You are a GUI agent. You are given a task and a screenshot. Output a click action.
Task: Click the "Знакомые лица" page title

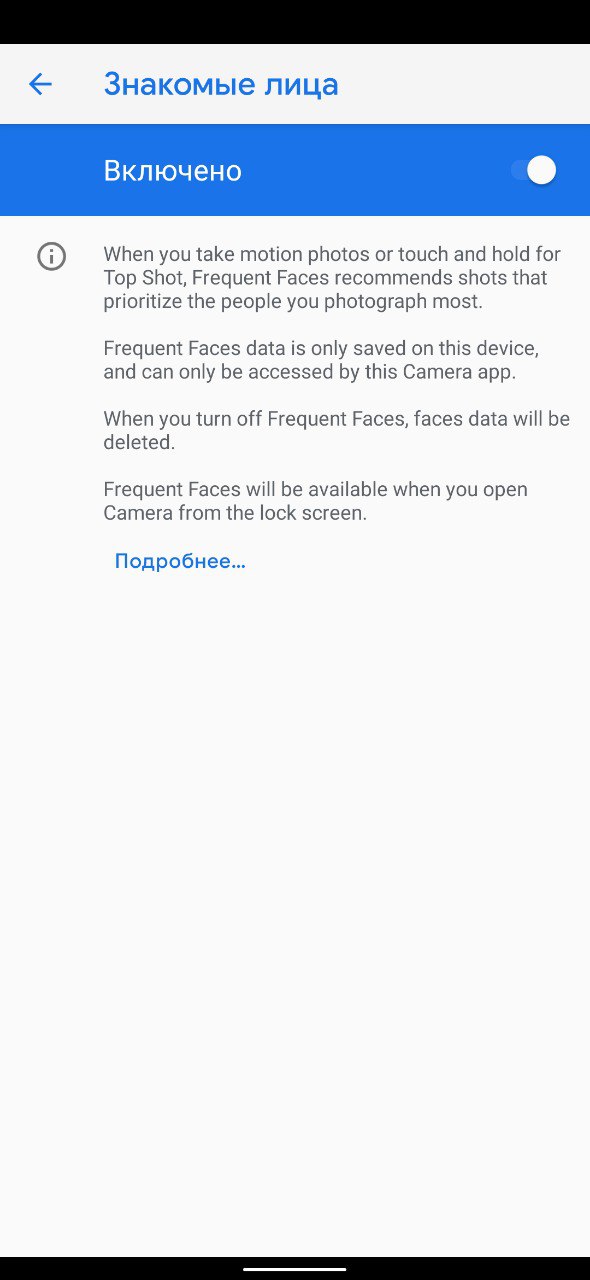[221, 84]
